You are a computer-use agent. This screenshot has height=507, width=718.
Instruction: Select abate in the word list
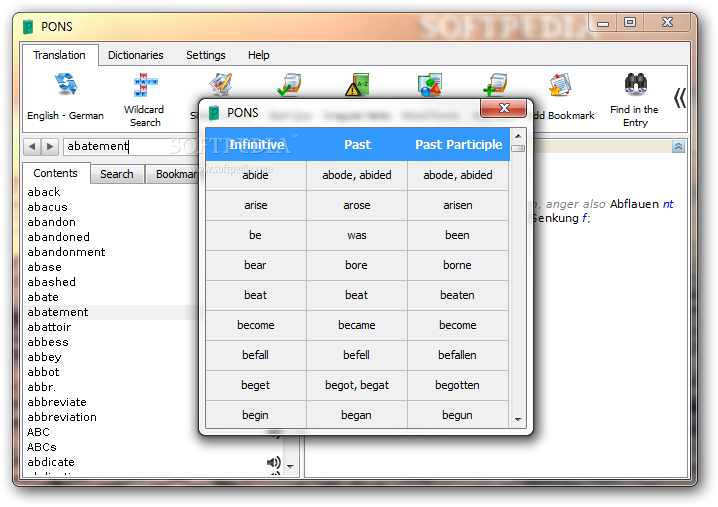[43, 297]
